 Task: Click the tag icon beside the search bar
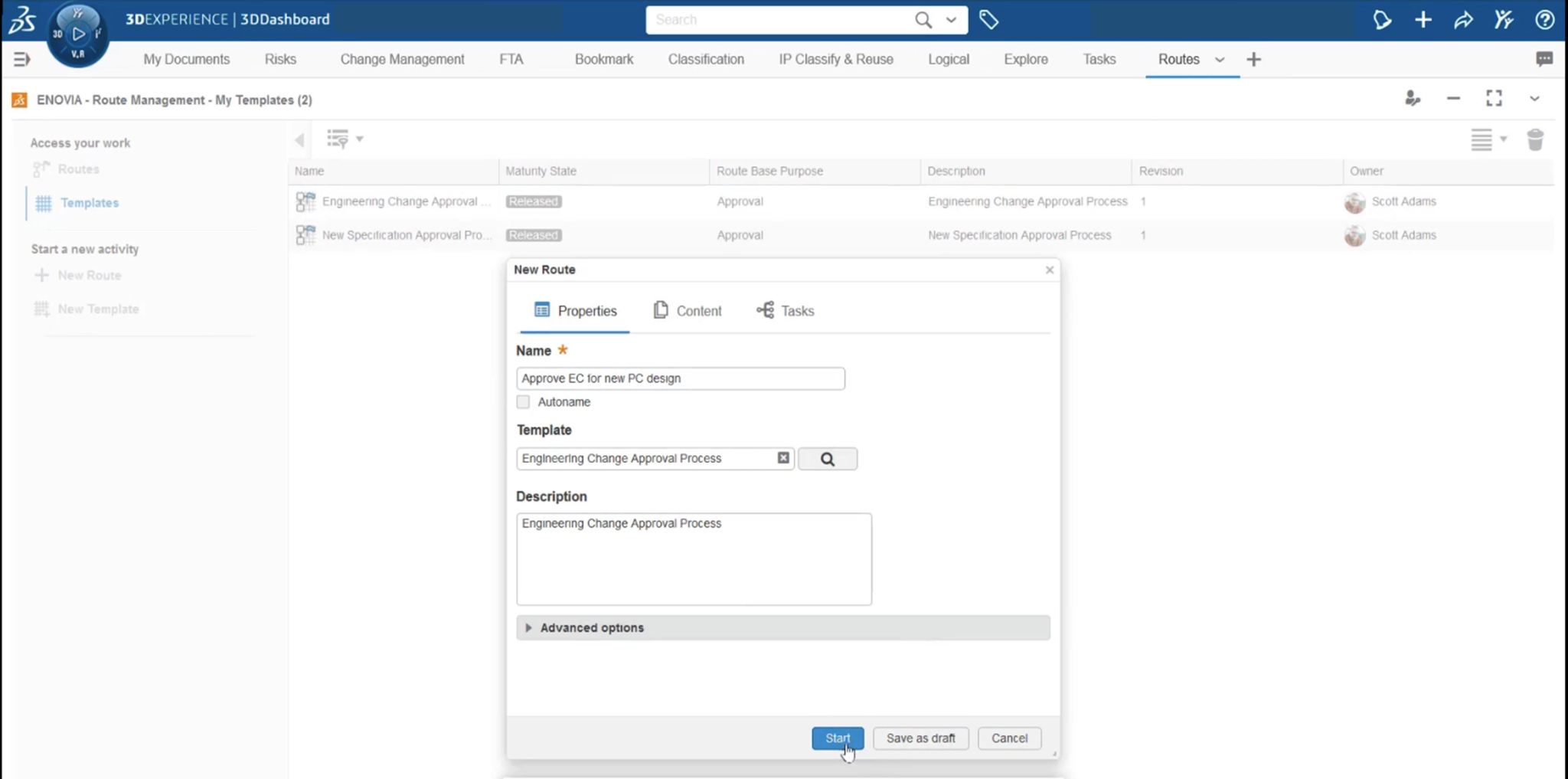click(x=988, y=19)
